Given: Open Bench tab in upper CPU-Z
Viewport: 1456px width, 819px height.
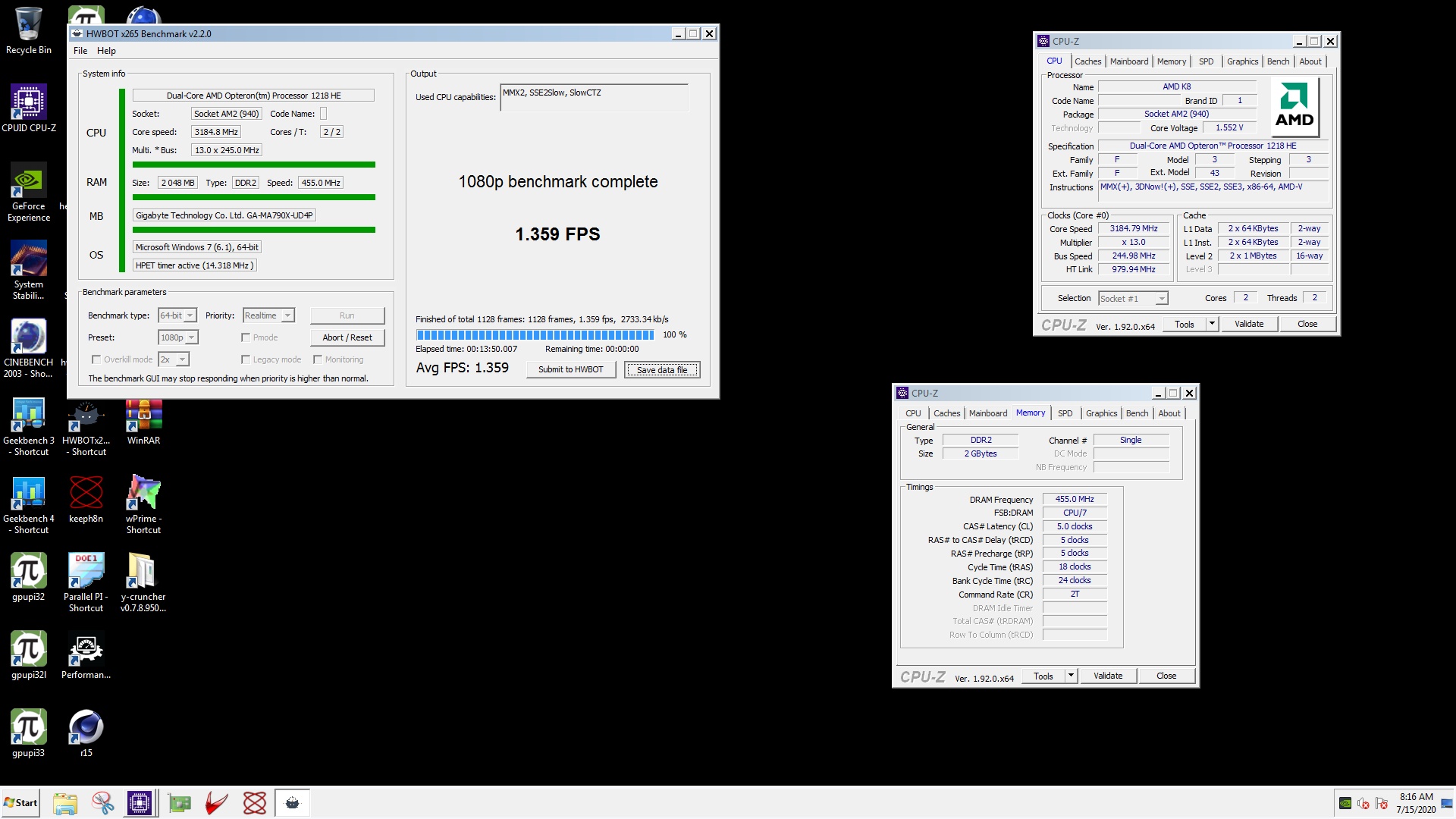Looking at the screenshot, I should (1278, 61).
